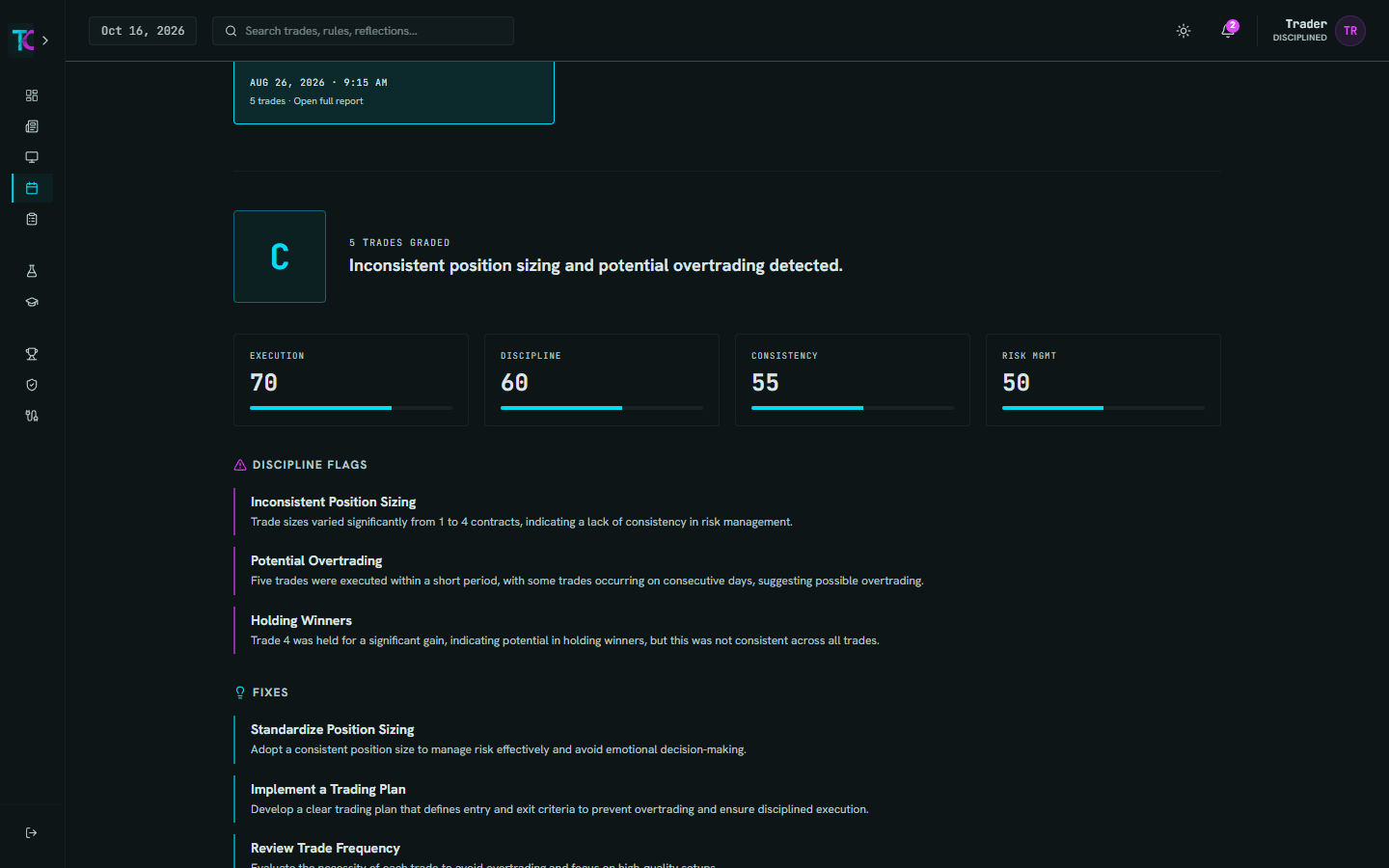Click the 'Potential Overtrading' flag title
This screenshot has height=868, width=1389.
[x=316, y=560]
